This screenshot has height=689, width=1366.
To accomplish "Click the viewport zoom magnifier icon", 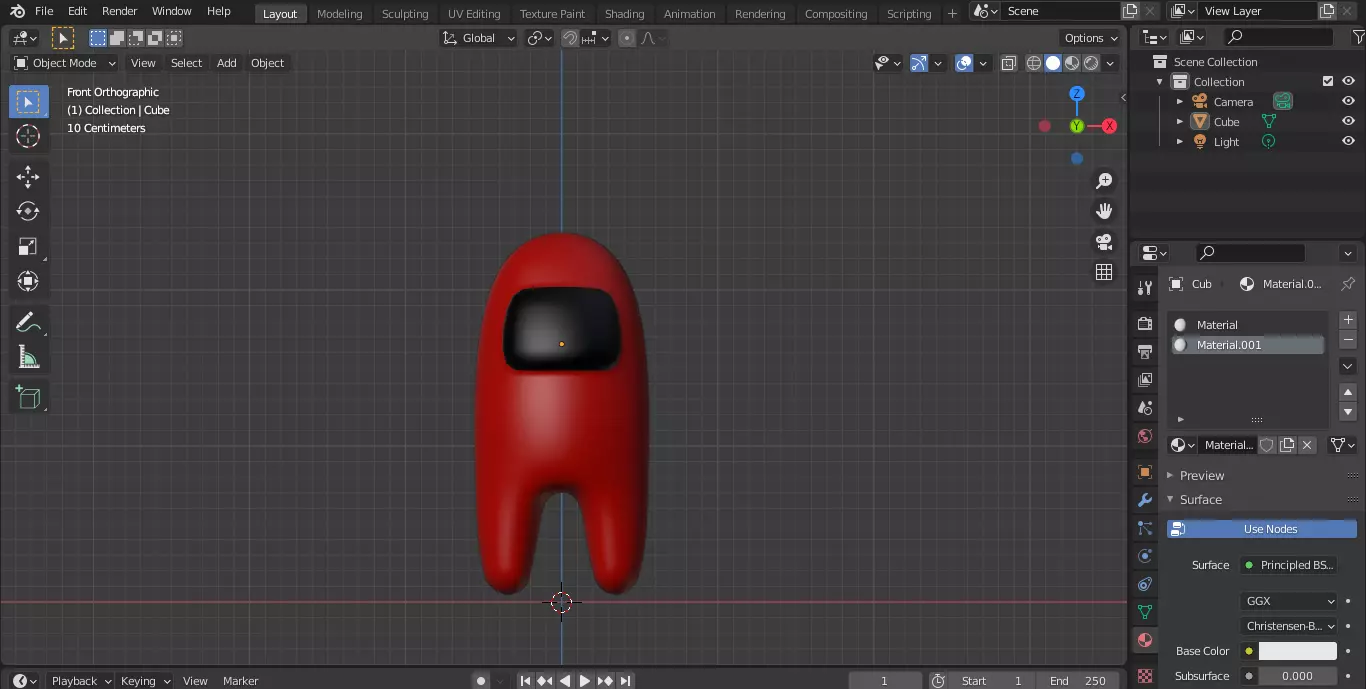I will (x=1104, y=181).
